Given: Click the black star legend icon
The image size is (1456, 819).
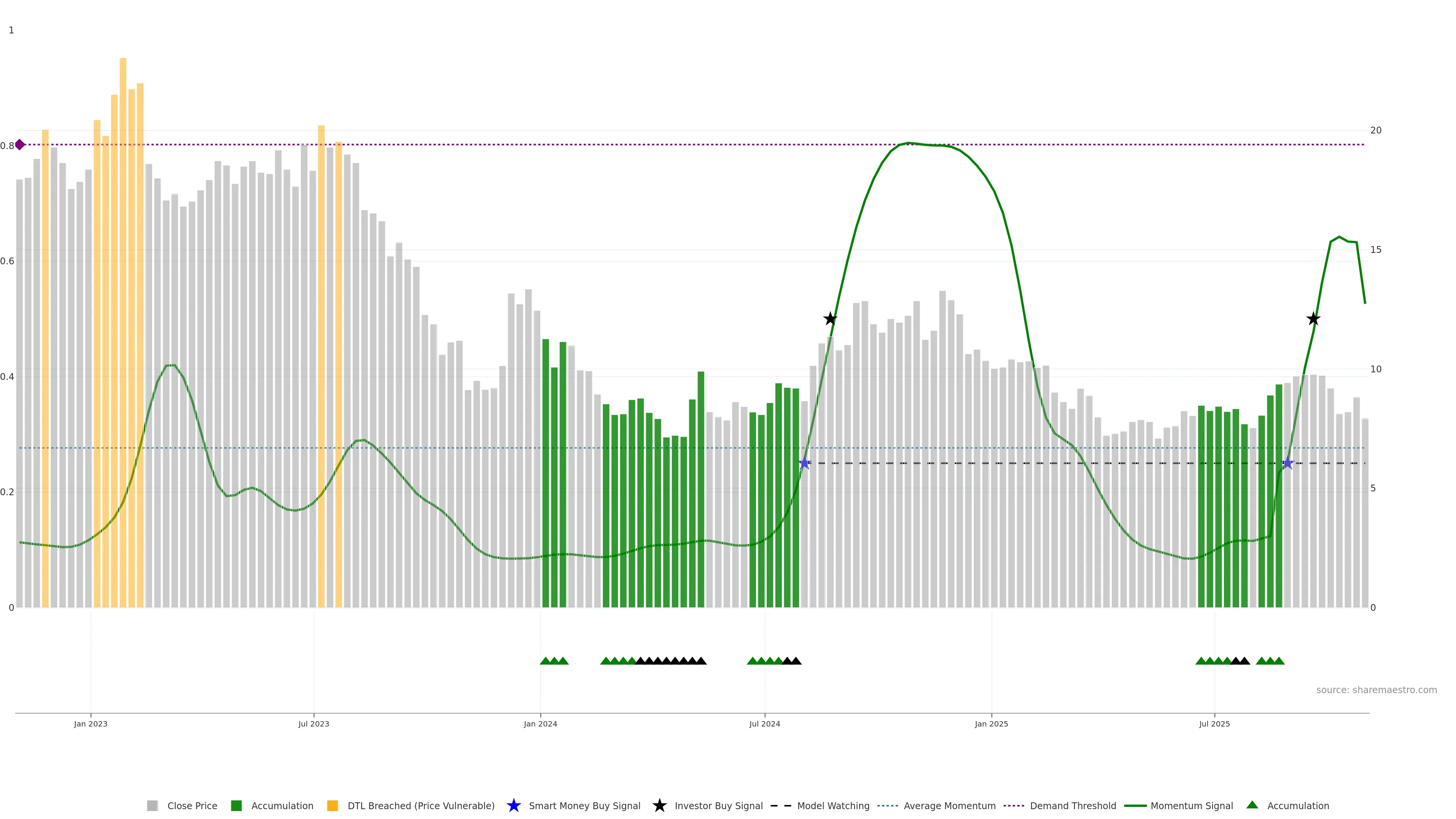Looking at the screenshot, I should [659, 805].
